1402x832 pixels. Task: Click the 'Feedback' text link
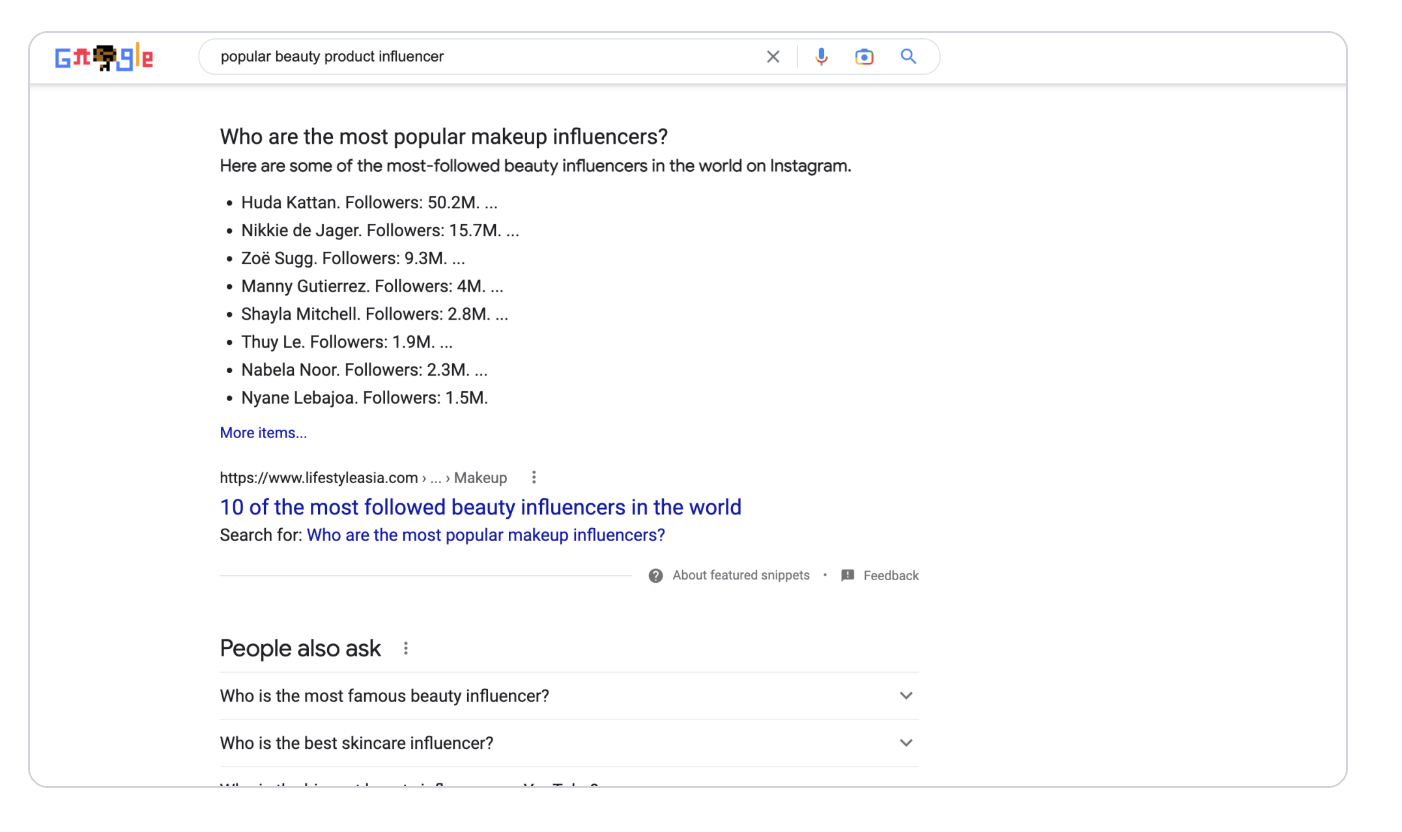tap(891, 575)
